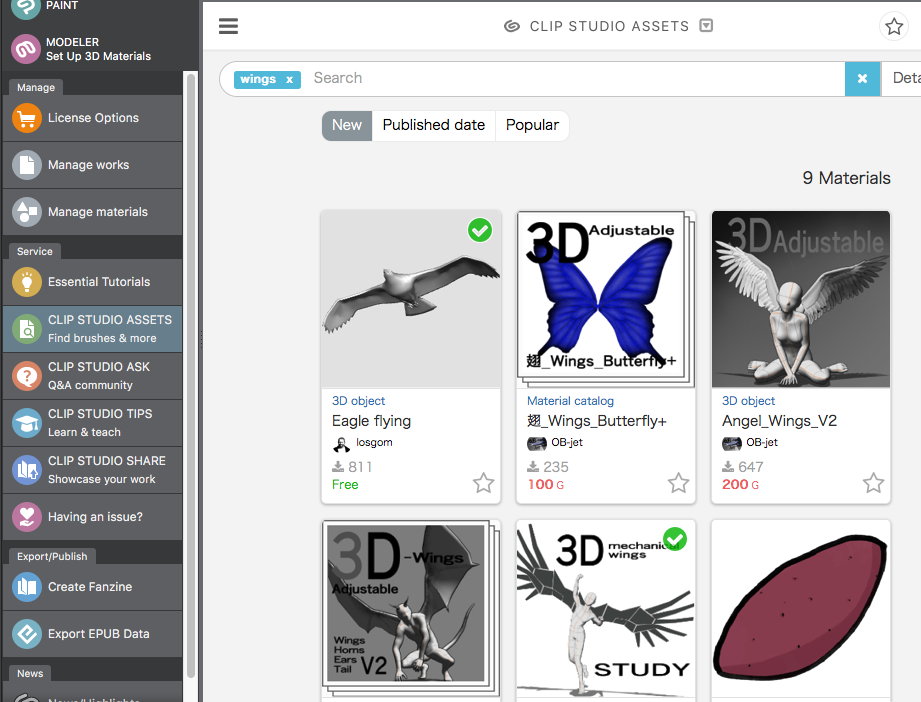Open the Angel_Wings_V2 title link
This screenshot has height=702, width=921.
779,421
